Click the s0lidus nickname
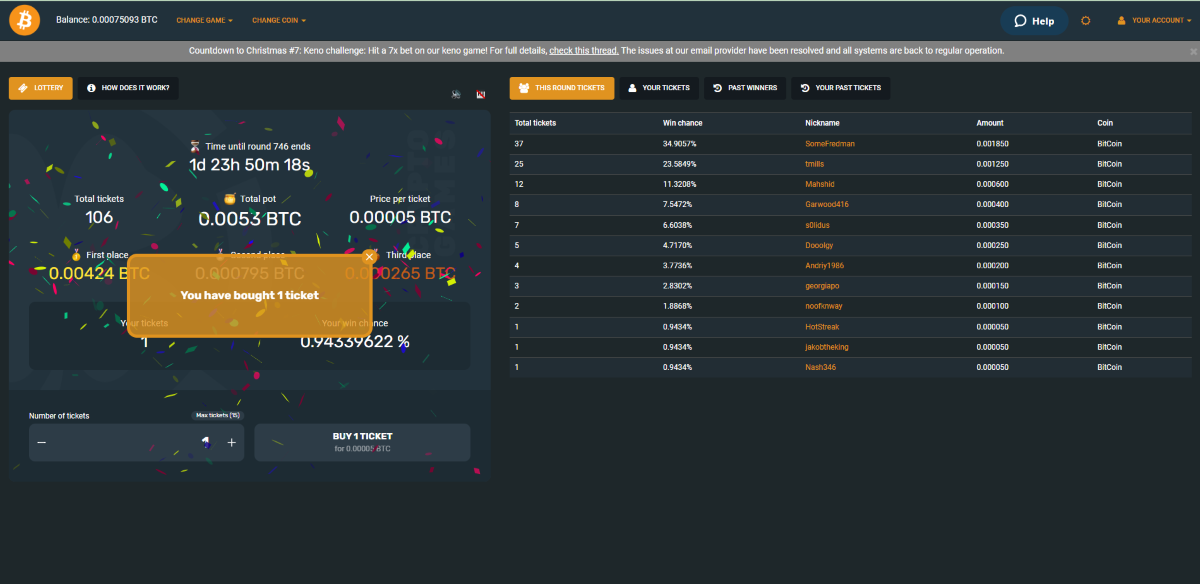Image resolution: width=1200 pixels, height=584 pixels. 820,225
